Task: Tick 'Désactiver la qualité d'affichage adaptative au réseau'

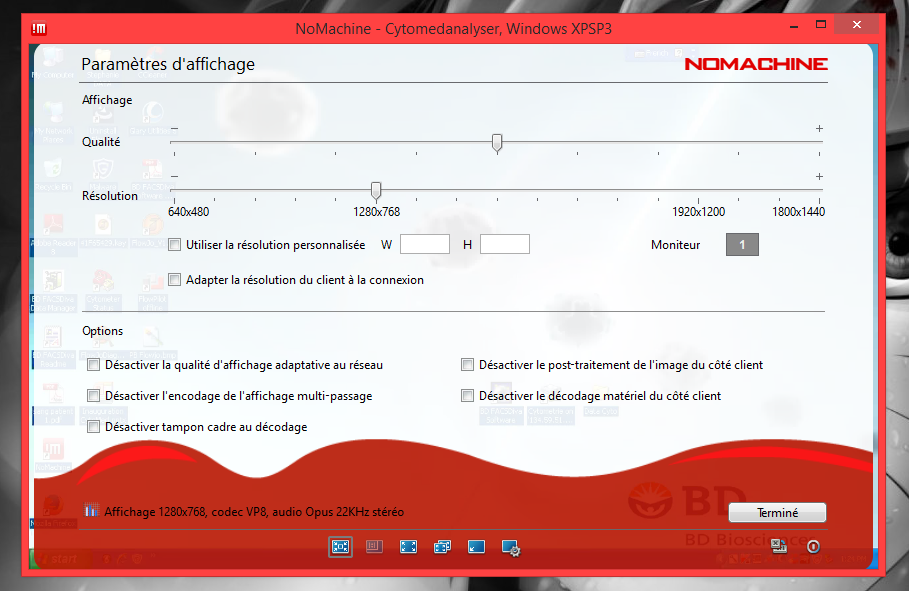Action: [93, 365]
